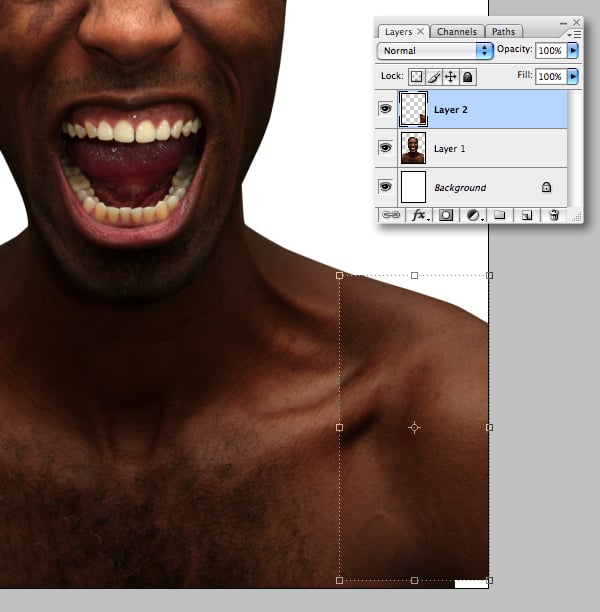
Task: Create new fill or adjustment layer
Action: (473, 215)
